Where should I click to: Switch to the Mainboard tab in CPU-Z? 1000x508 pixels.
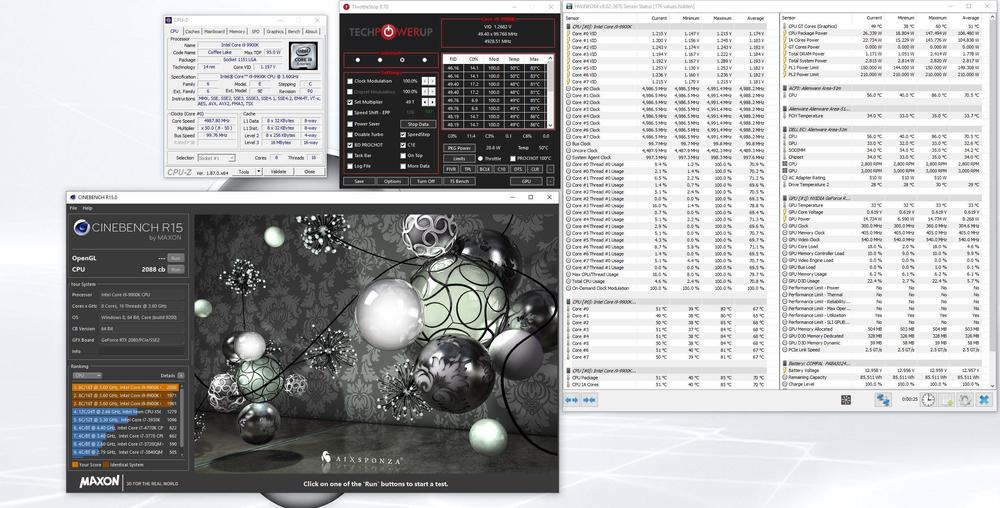215,31
